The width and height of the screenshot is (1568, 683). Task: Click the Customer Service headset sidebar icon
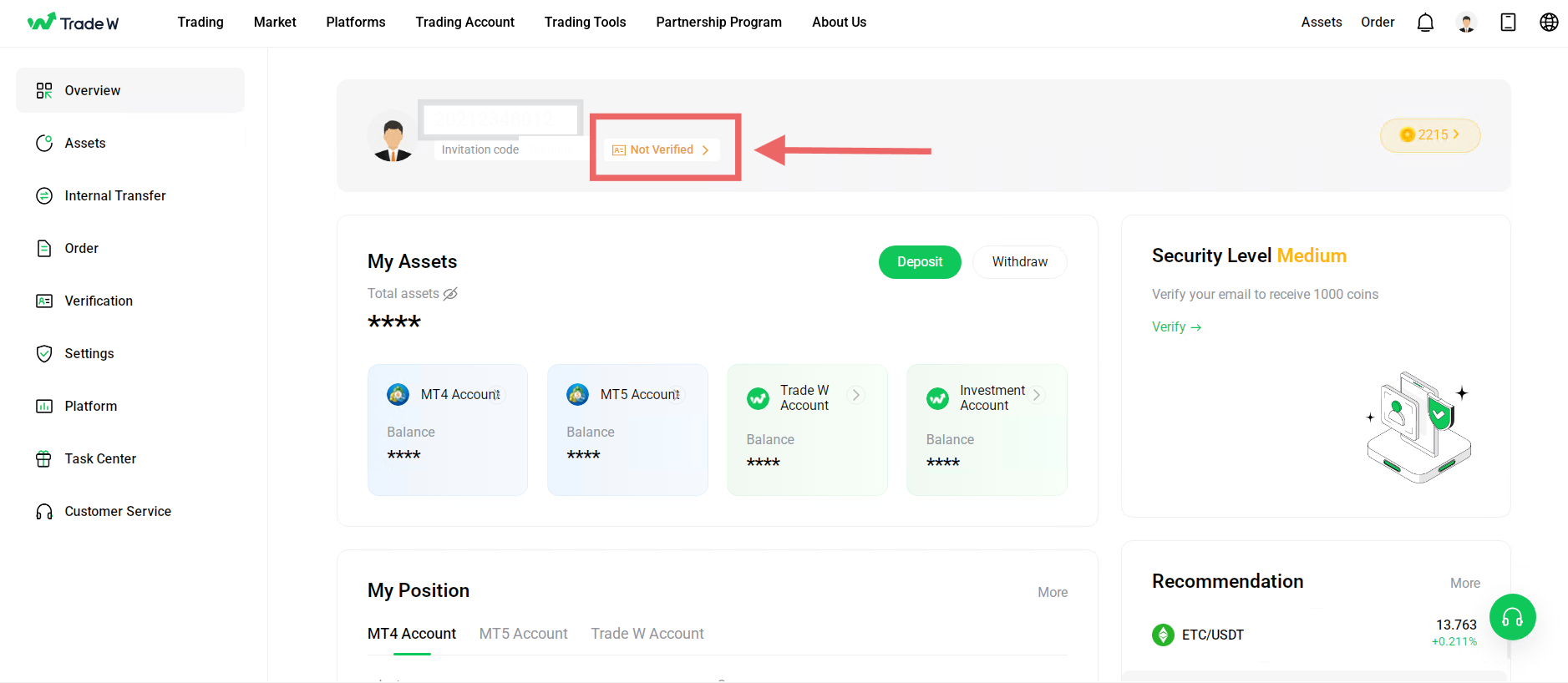(x=44, y=511)
